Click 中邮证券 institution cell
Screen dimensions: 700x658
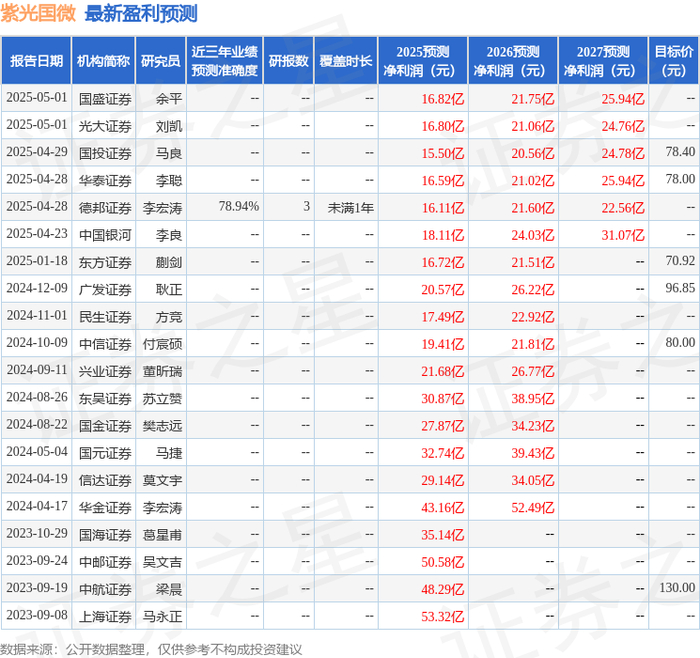click(x=105, y=562)
